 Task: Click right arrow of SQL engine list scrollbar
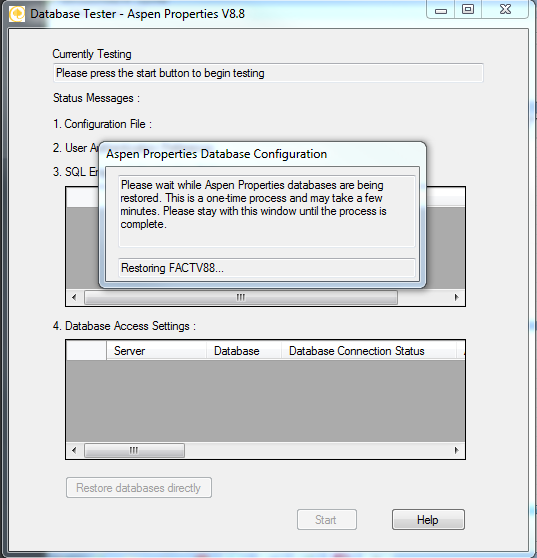pyautogui.click(x=457, y=297)
